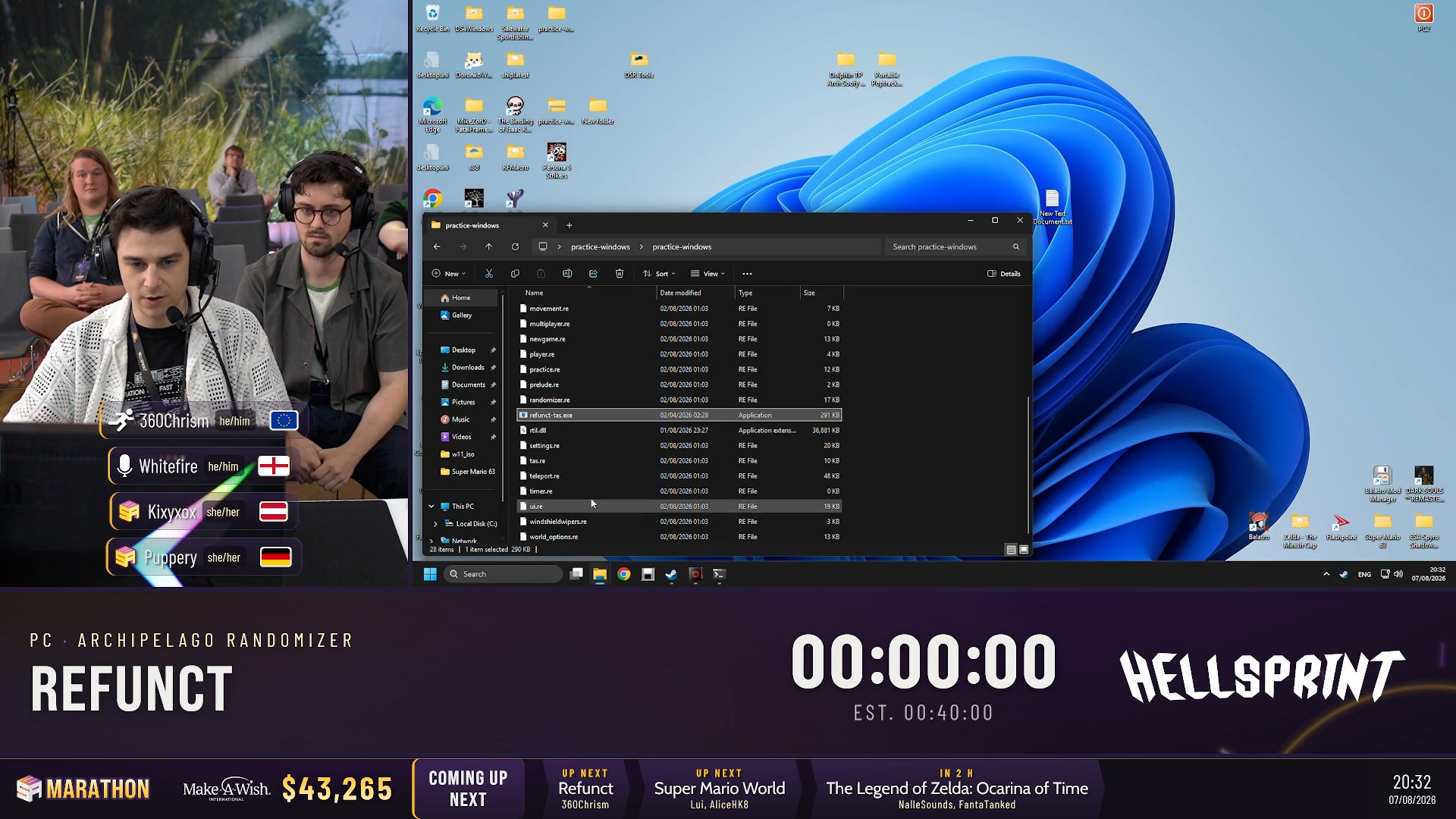Switch to large thumbnails view

pos(1024,550)
